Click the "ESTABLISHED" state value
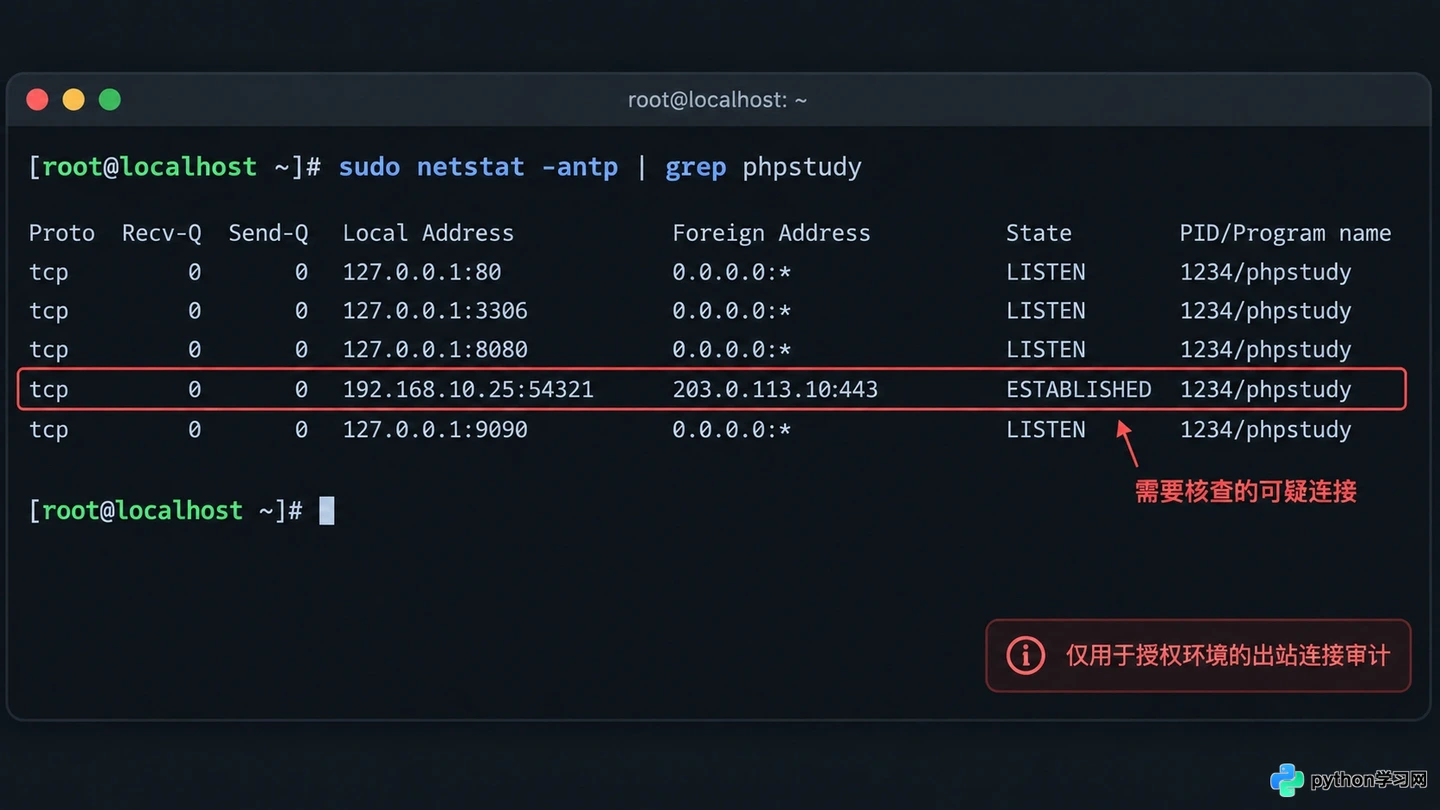The image size is (1440, 810). click(1079, 389)
